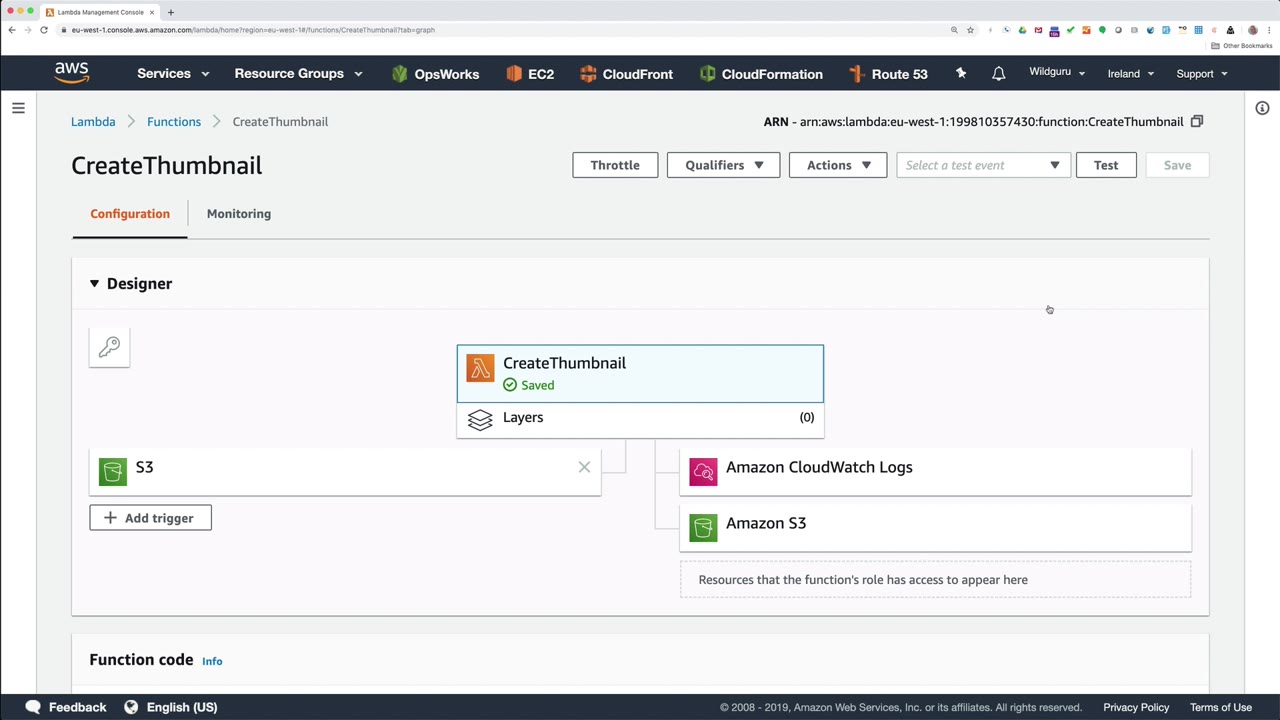
Task: Click the English (US) language selector
Action: pos(182,707)
